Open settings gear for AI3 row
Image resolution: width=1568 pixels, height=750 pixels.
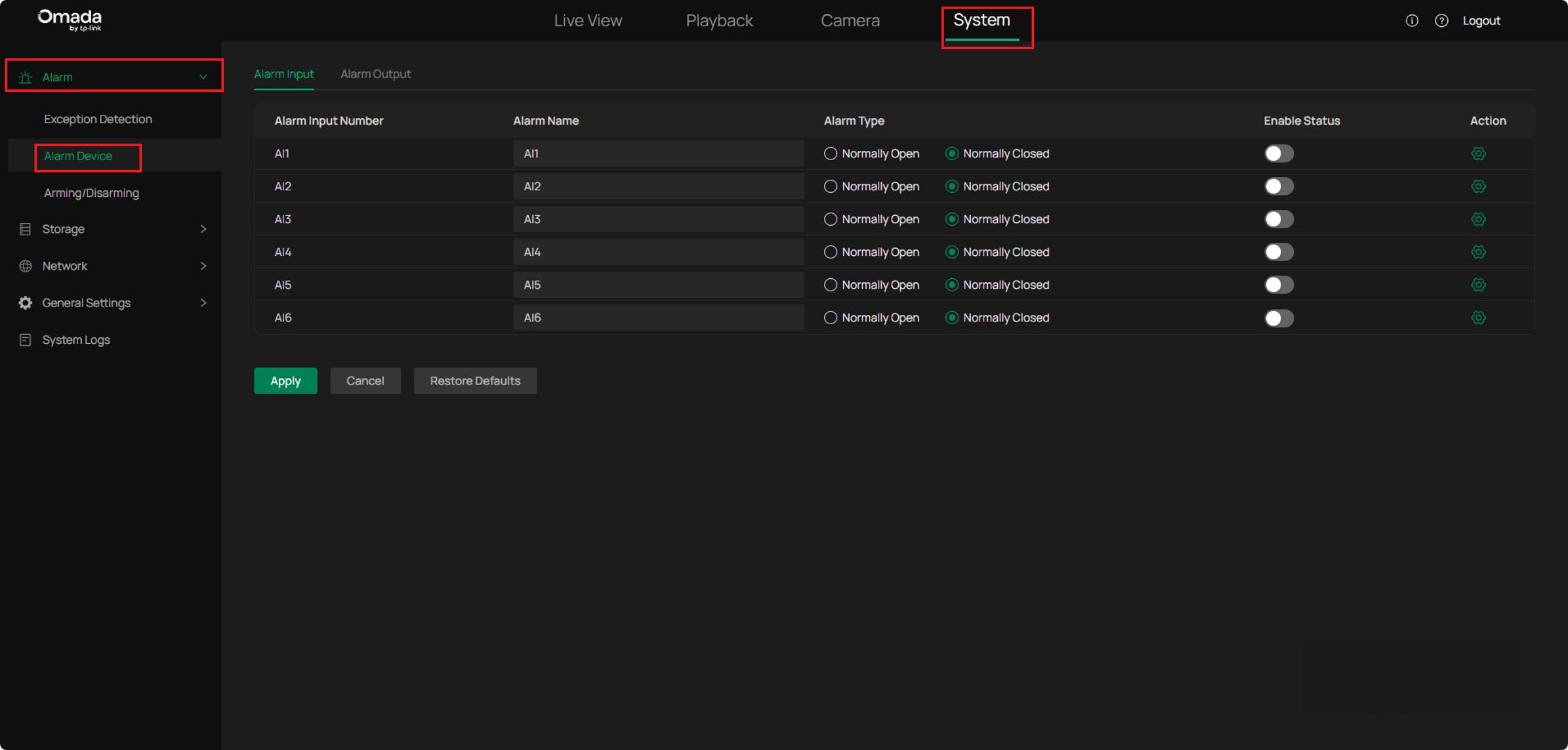click(x=1478, y=219)
